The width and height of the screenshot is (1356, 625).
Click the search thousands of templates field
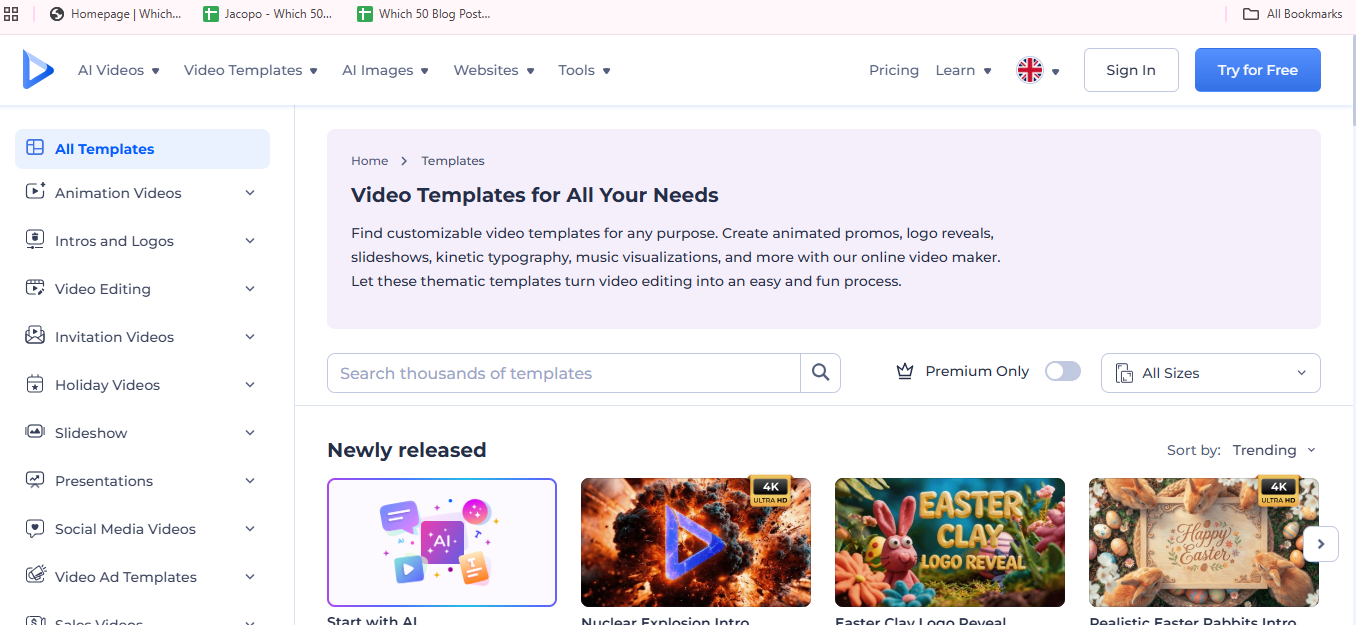click(x=563, y=373)
